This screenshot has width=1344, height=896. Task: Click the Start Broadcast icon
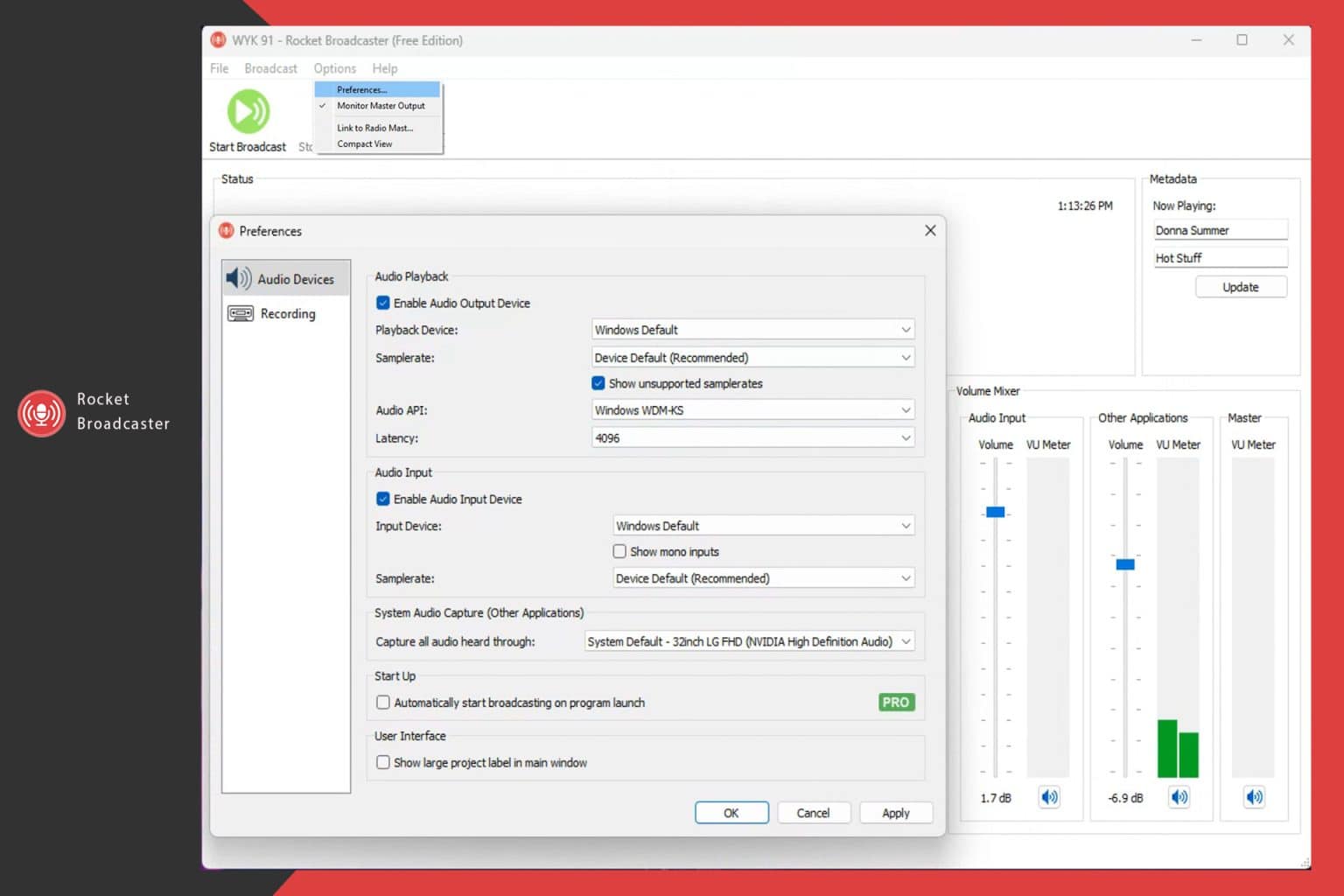[x=248, y=111]
